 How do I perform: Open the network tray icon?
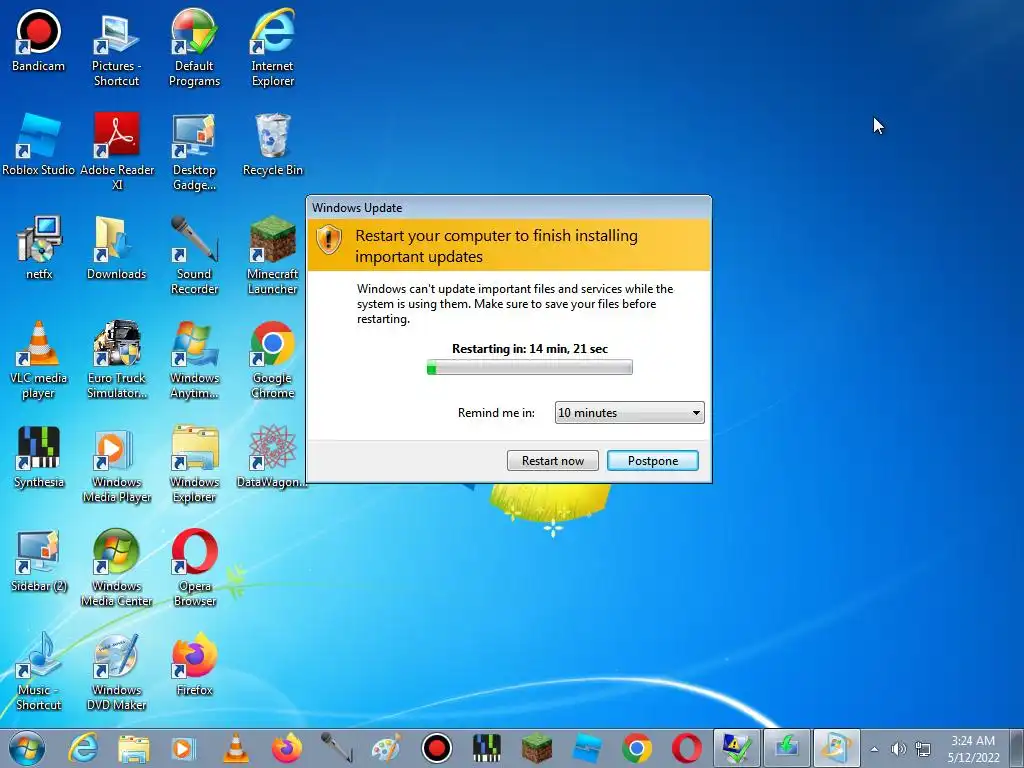923,749
